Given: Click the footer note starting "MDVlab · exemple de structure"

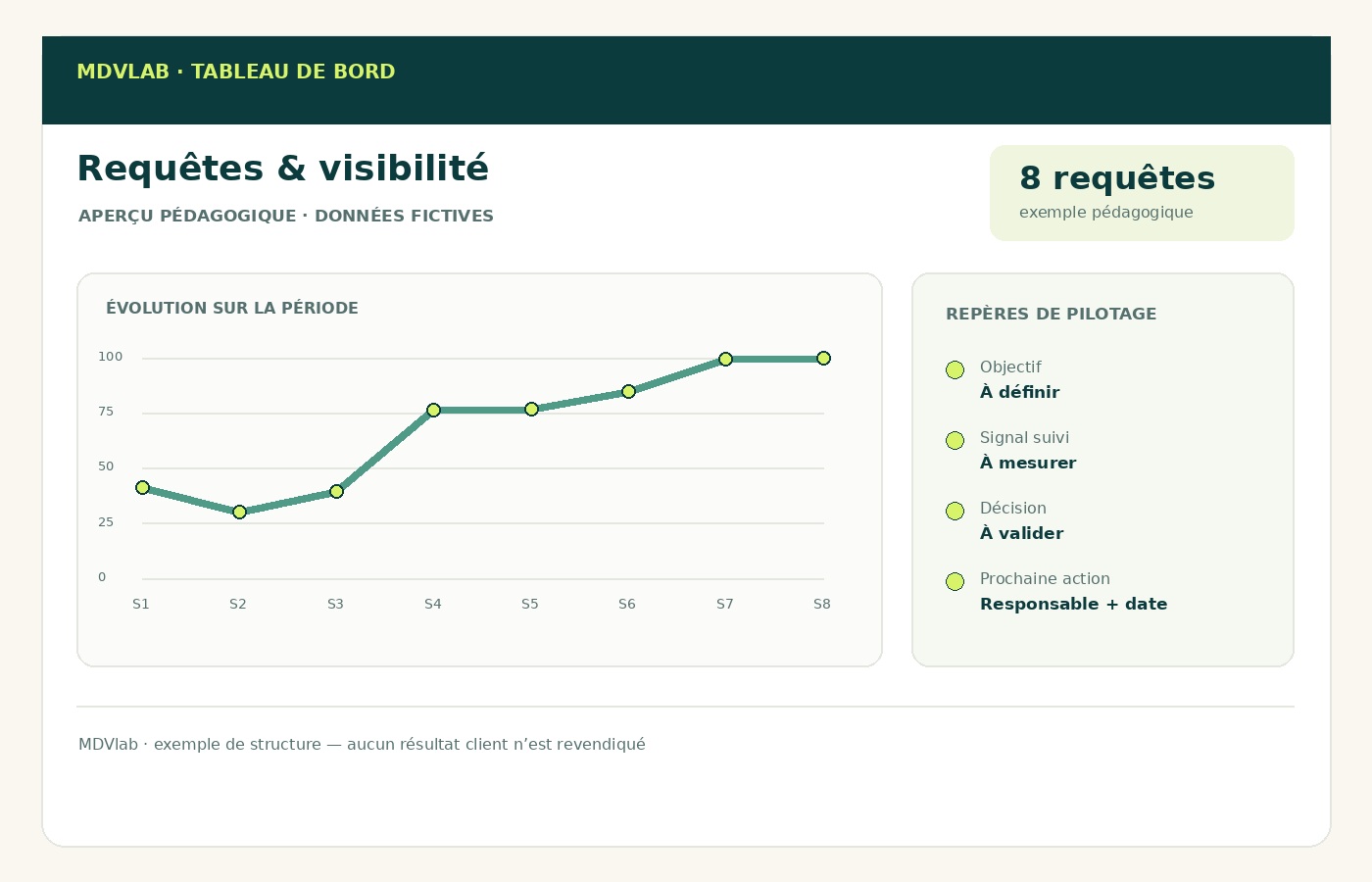Looking at the screenshot, I should point(362,744).
